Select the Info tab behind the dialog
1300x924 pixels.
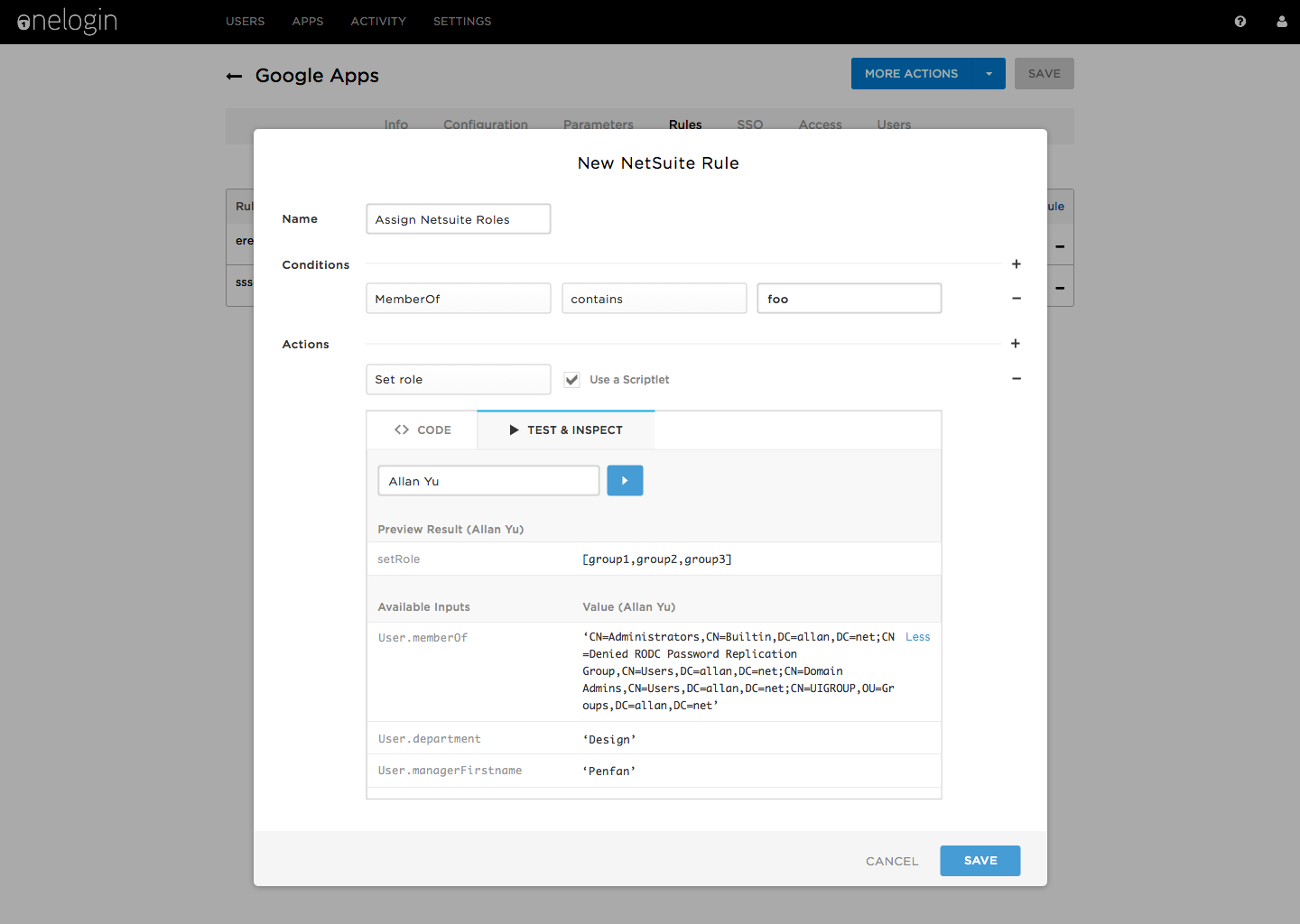[396, 125]
